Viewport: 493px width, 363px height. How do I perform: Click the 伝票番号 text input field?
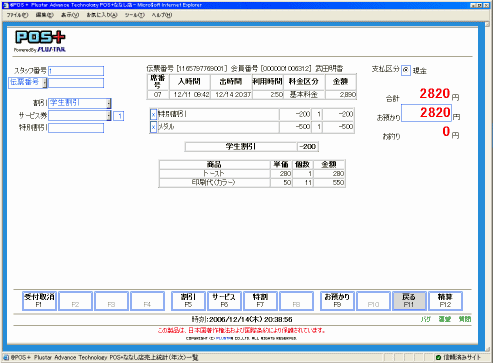click(76, 83)
